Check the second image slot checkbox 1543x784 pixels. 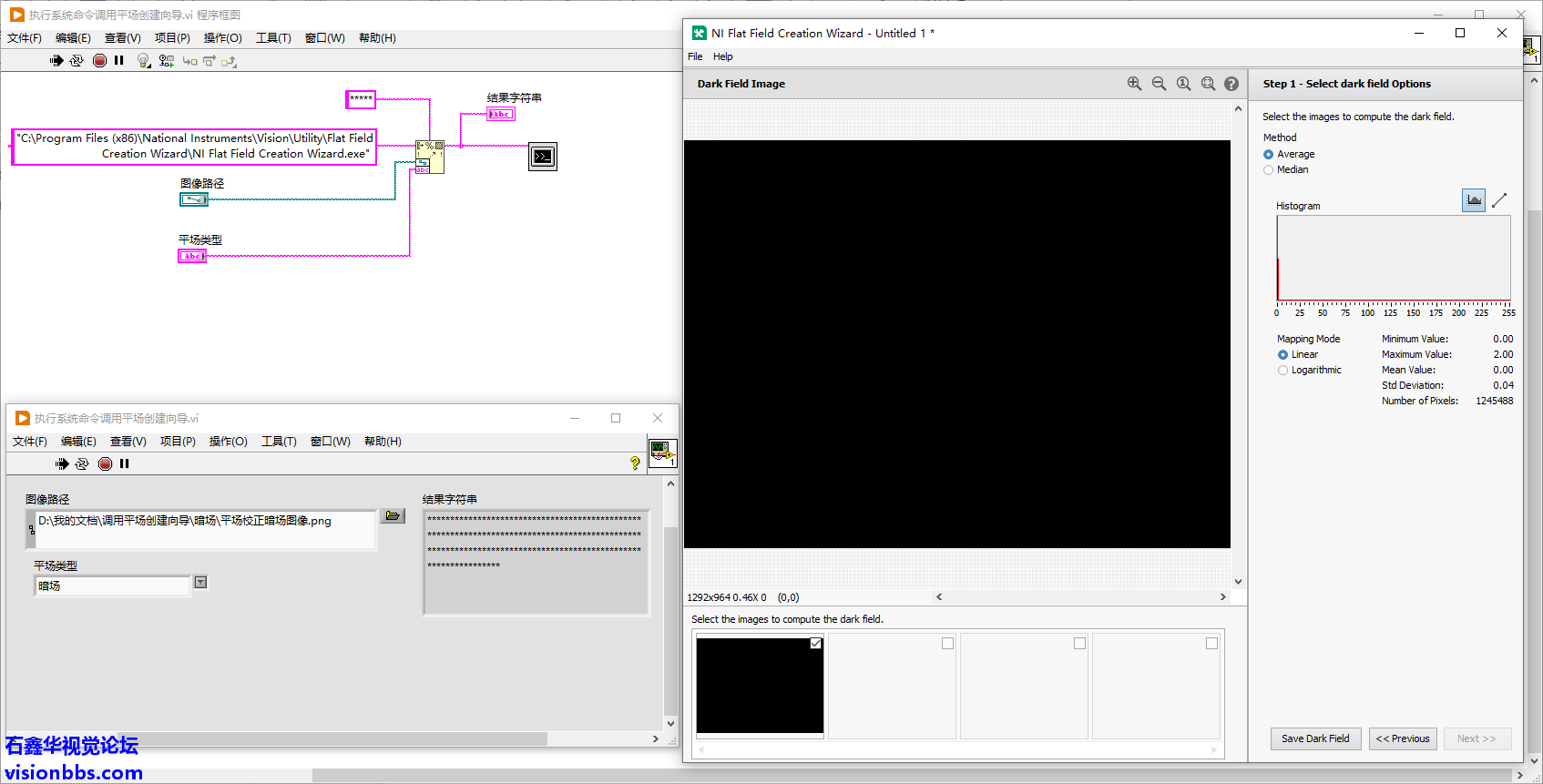click(x=947, y=644)
